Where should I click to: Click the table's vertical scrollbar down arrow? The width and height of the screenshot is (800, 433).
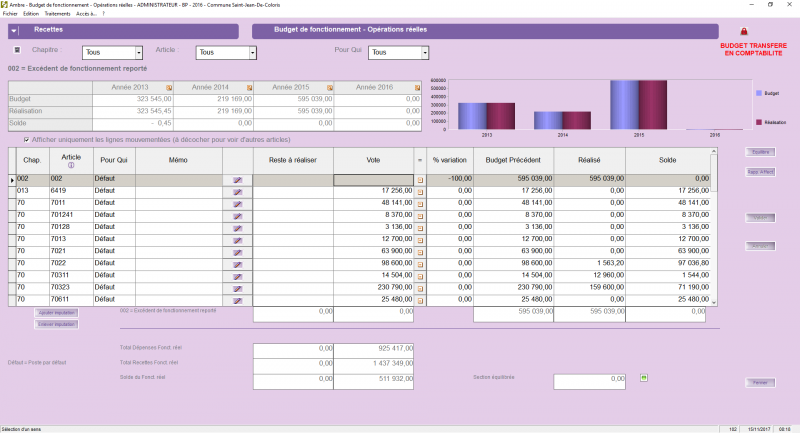(x=714, y=302)
